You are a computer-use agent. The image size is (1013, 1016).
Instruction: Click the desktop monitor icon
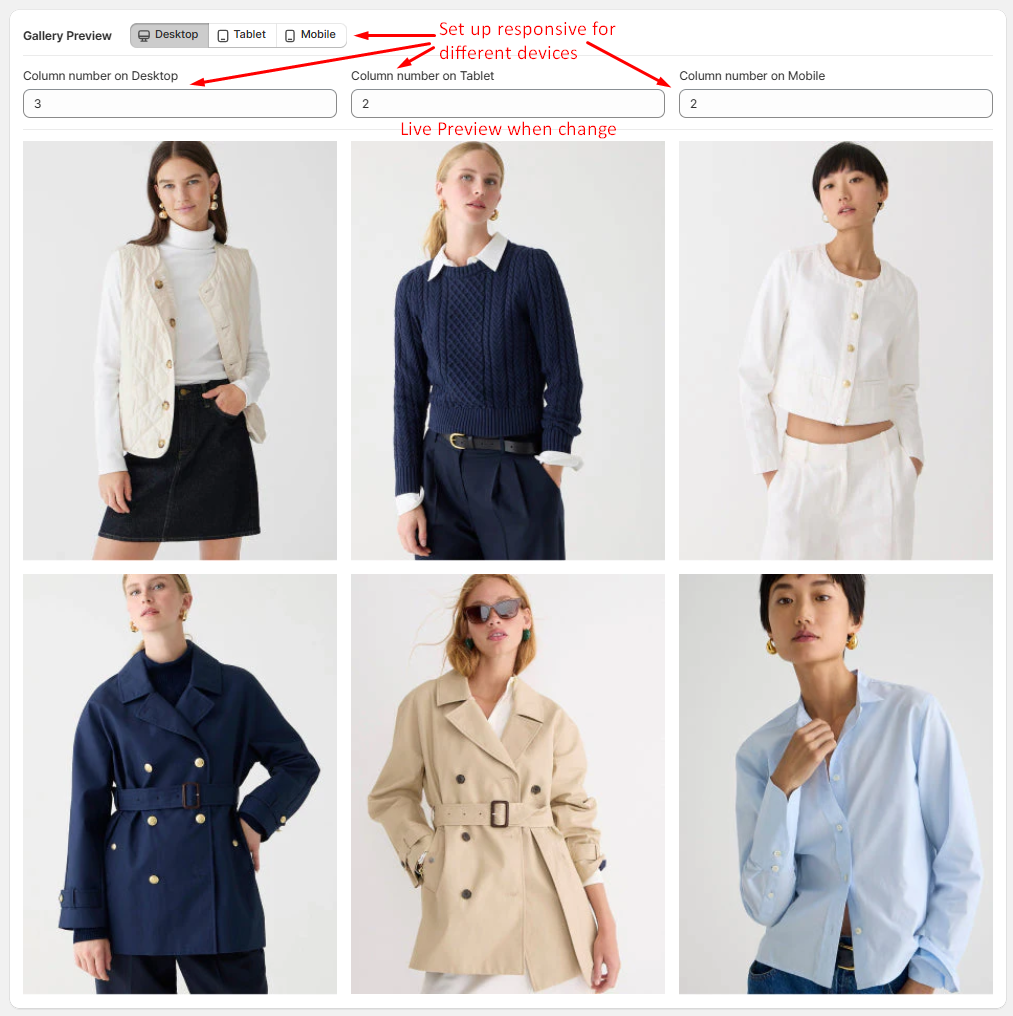(x=144, y=36)
